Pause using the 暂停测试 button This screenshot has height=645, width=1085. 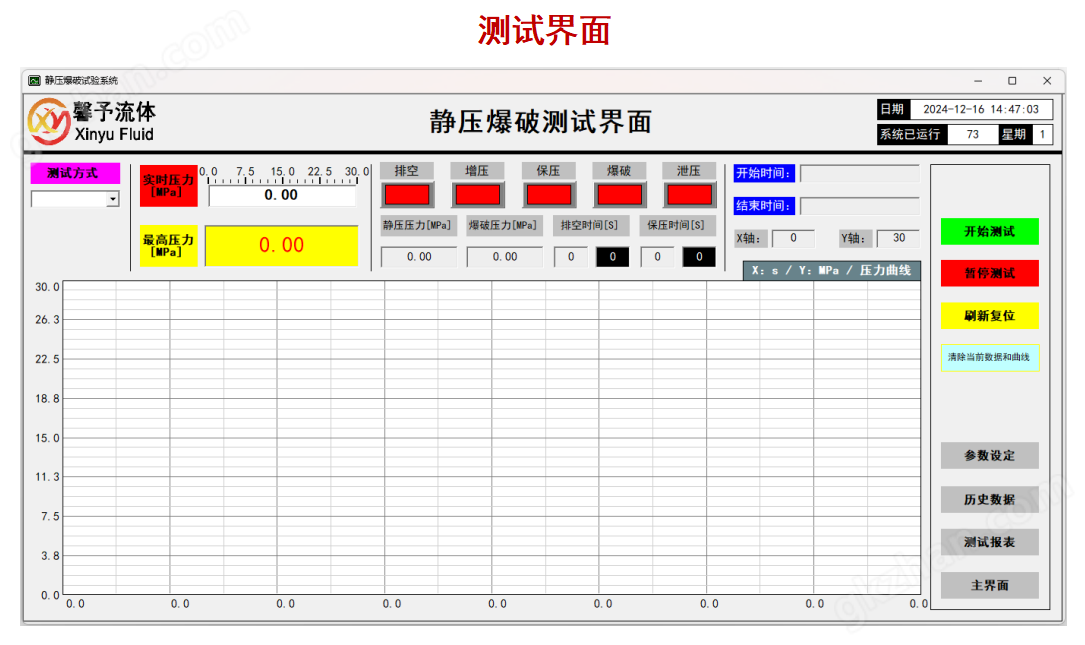(x=990, y=273)
